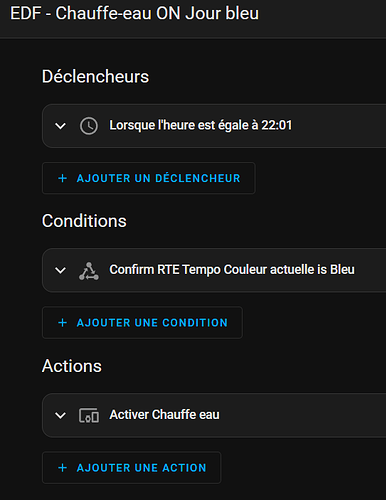Add a trigger with Ajouter un déclencheur
The height and width of the screenshot is (500, 386).
[x=149, y=178]
